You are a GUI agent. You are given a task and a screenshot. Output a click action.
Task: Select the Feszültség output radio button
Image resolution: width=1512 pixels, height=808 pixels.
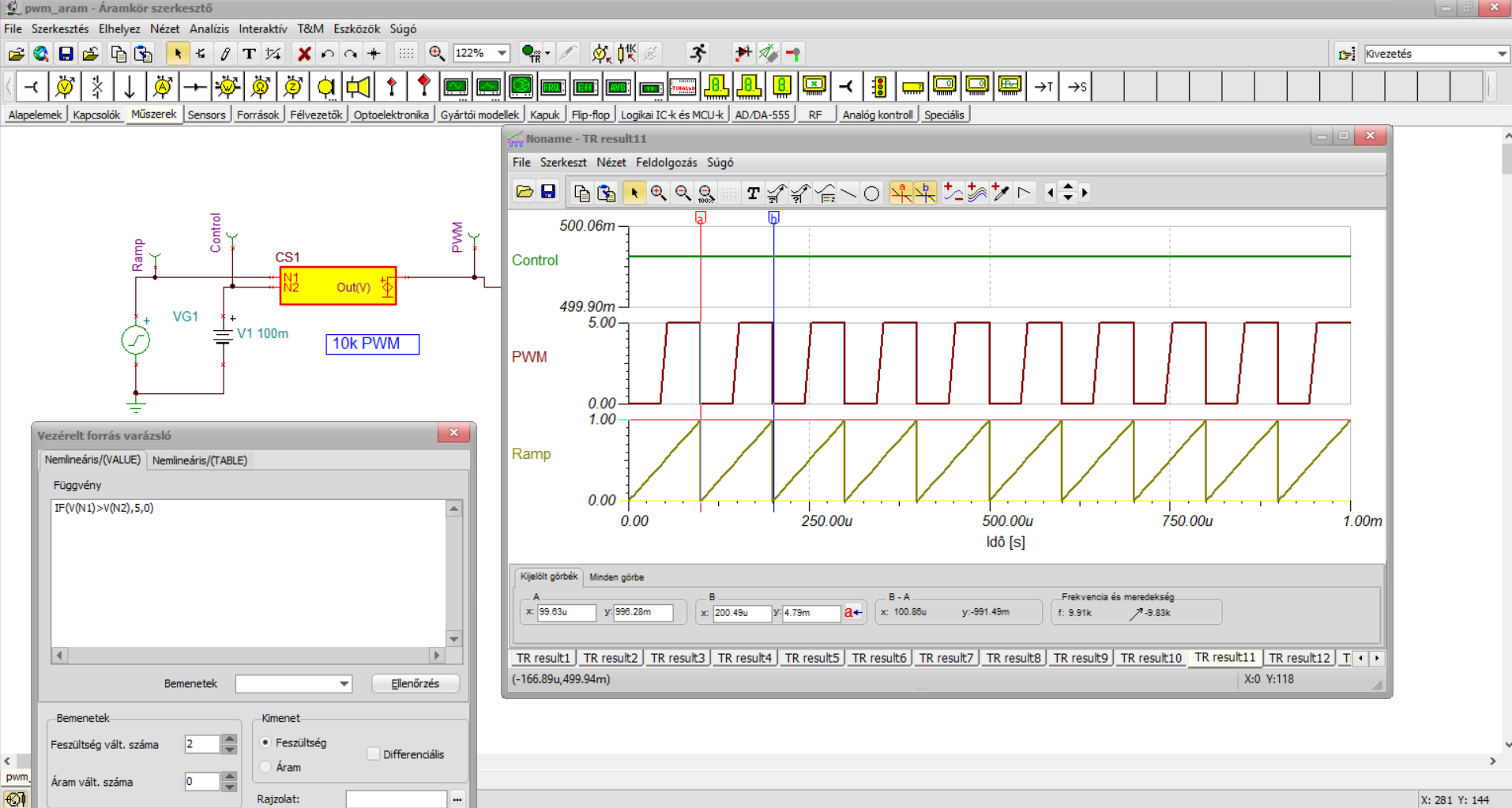(266, 742)
